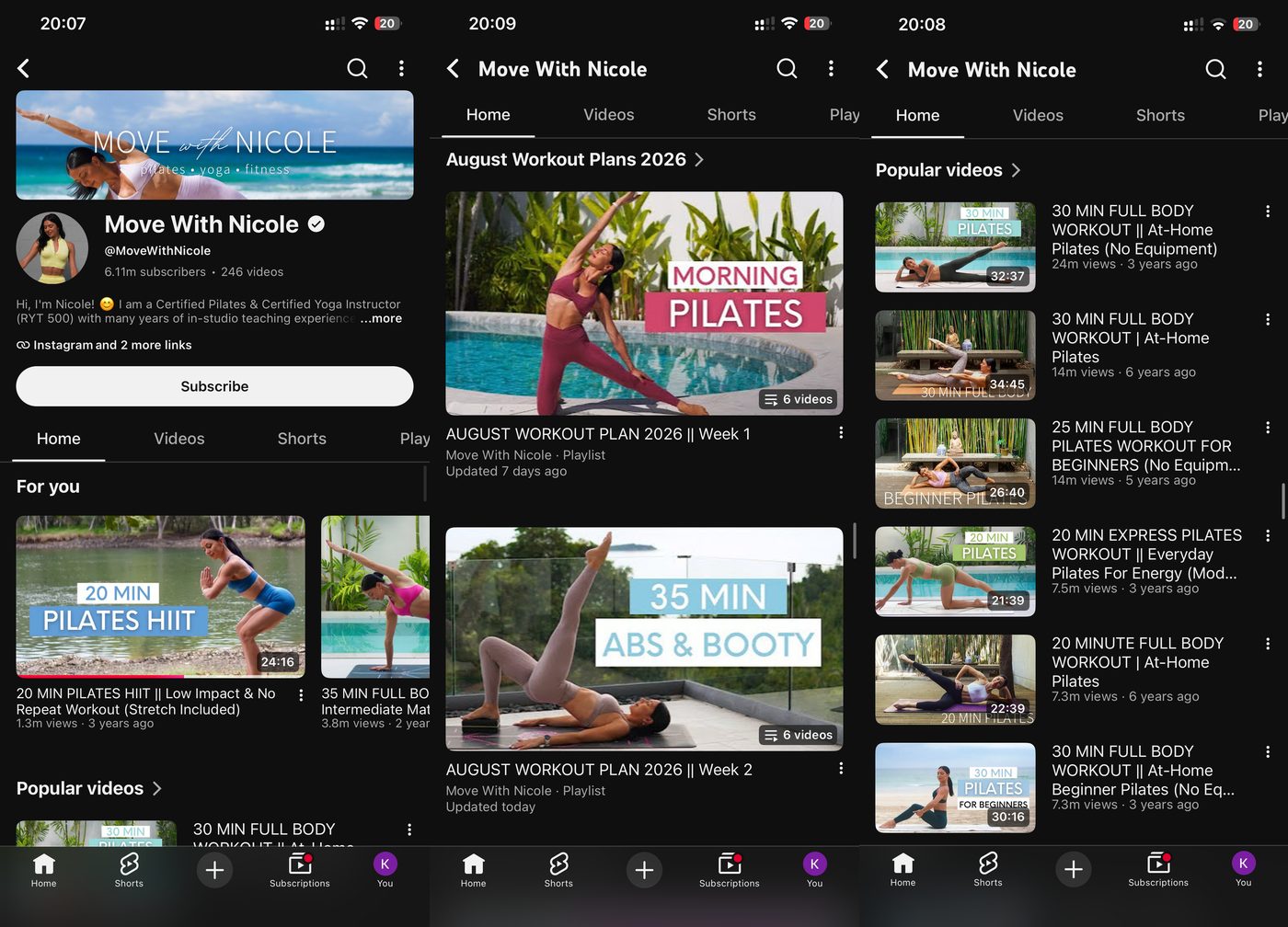Open the MOVE with NICOLE channel banner
Screen dimensions: 1288x927
(214, 144)
